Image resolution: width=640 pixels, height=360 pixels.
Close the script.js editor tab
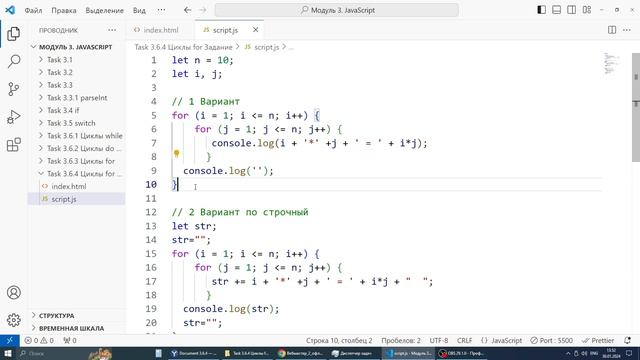point(256,30)
